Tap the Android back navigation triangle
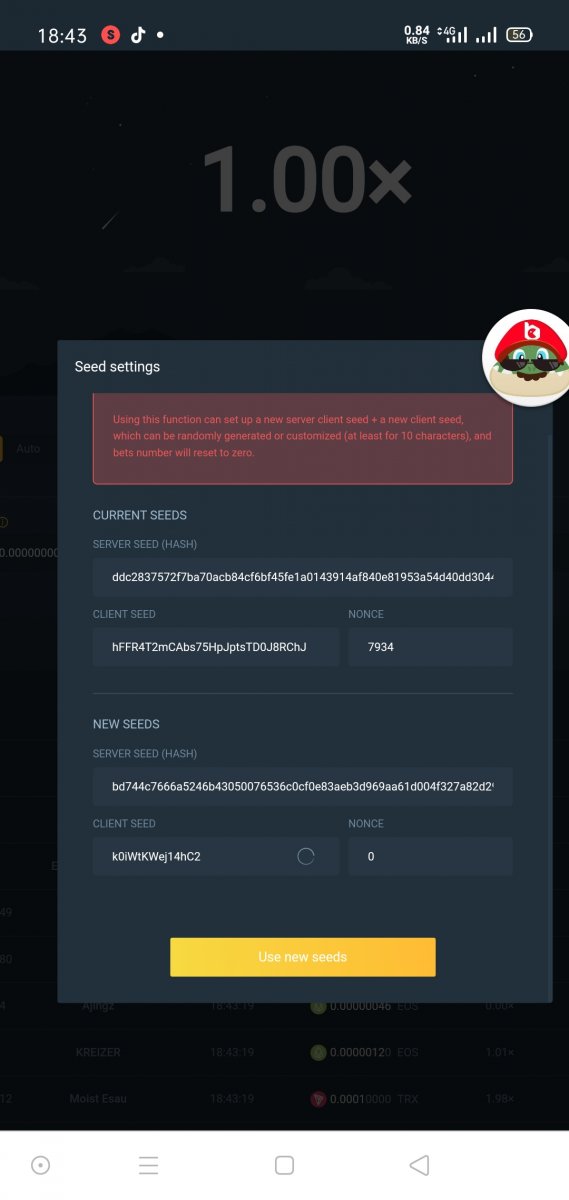569x1200 pixels. [x=419, y=1165]
